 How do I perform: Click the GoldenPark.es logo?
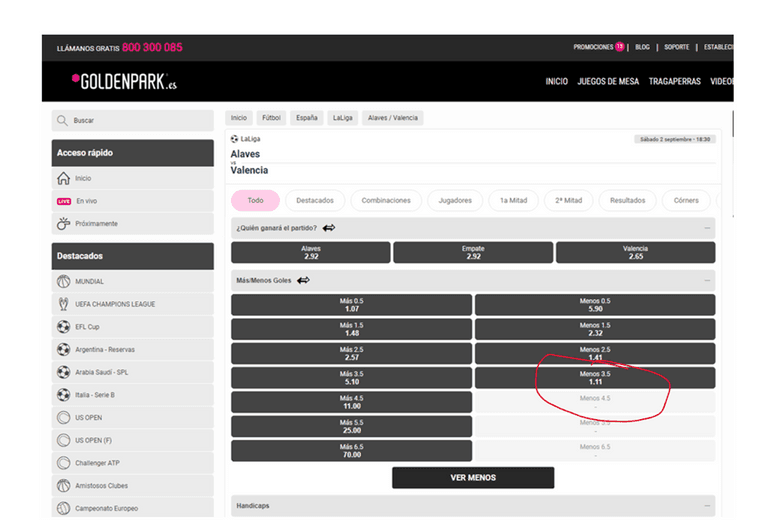click(x=125, y=81)
